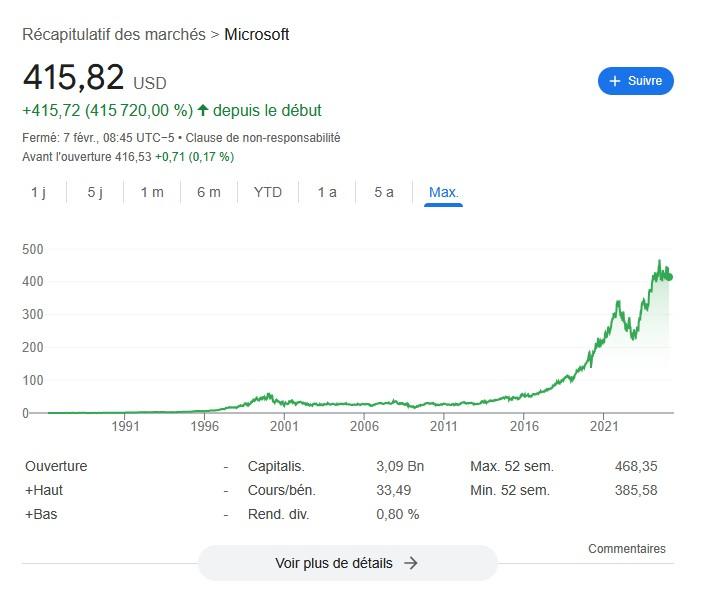
Task: Open the 5 a chart range
Action: click(384, 192)
